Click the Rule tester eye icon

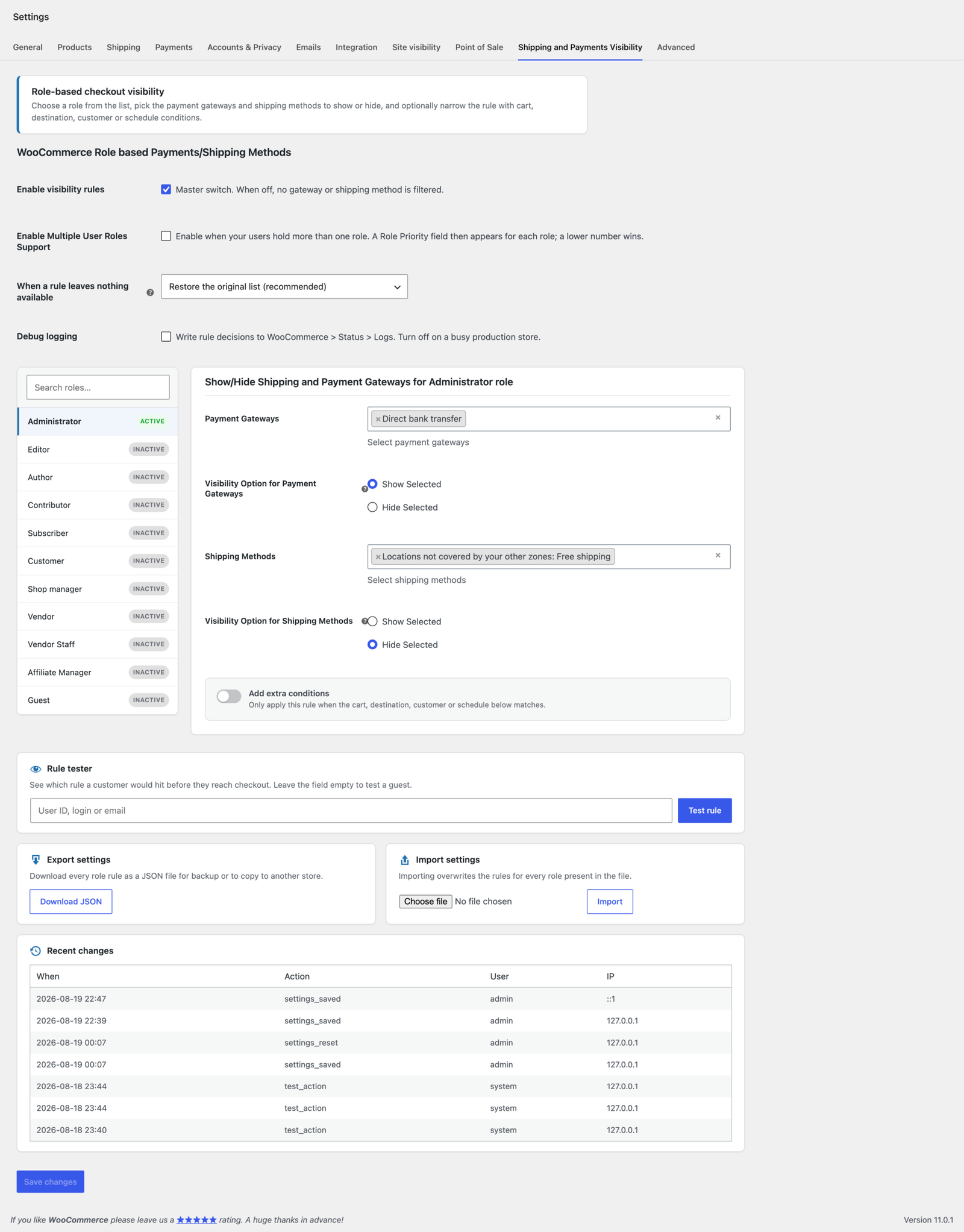[36, 768]
